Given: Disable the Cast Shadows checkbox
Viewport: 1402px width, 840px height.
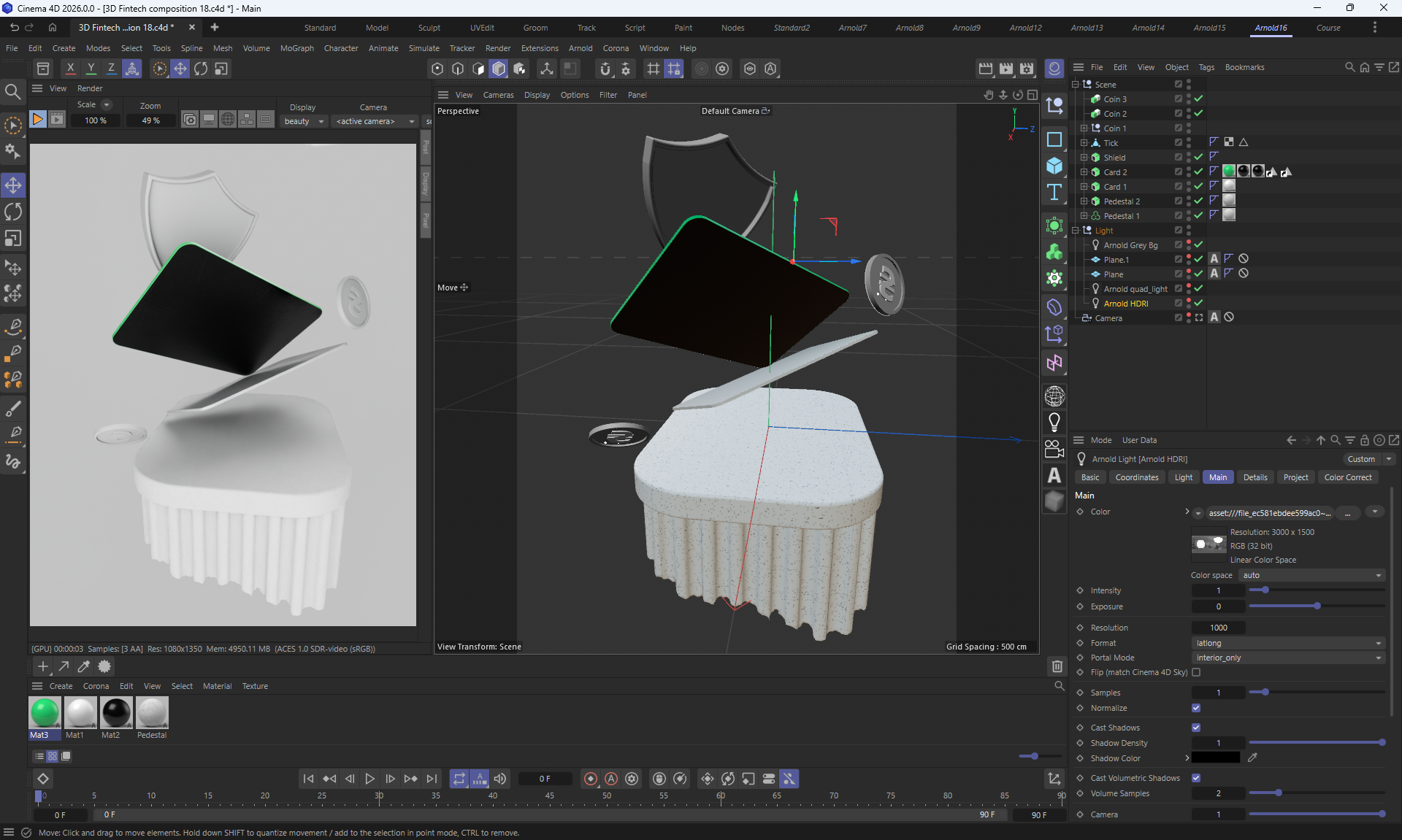Looking at the screenshot, I should [1196, 728].
